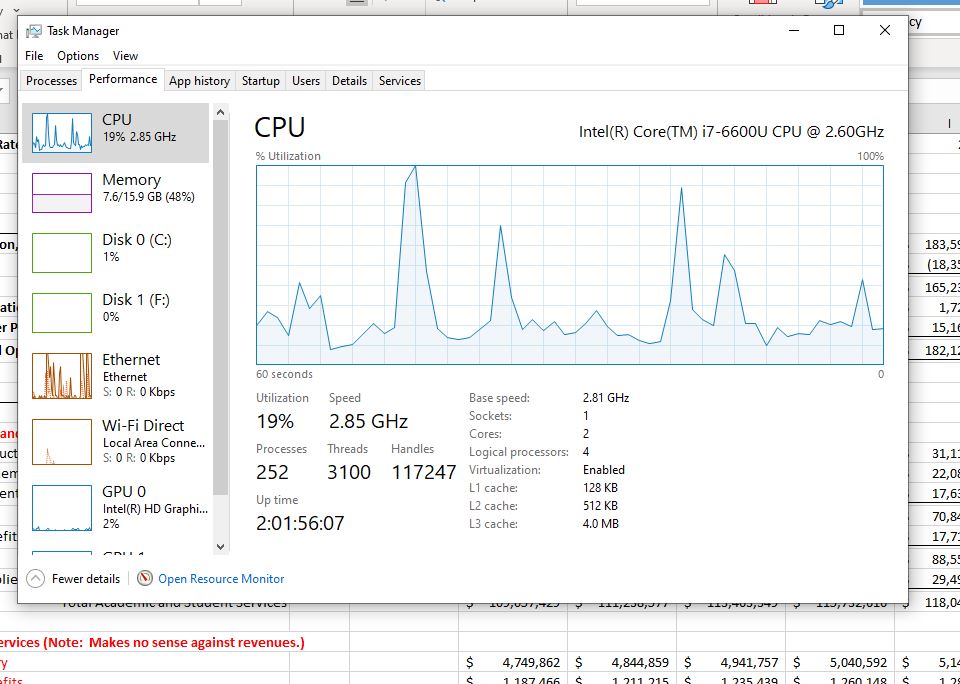
Task: Switch to the Processes tab
Action: tap(51, 81)
